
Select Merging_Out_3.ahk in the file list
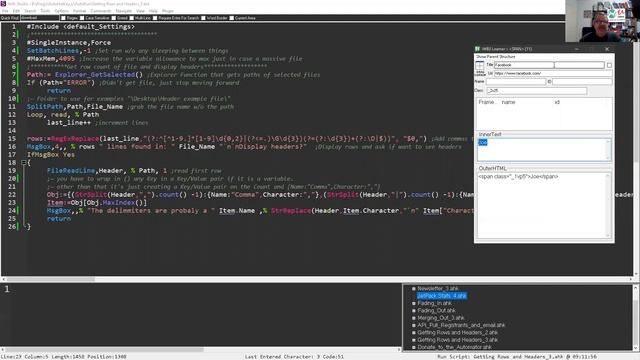440,318
